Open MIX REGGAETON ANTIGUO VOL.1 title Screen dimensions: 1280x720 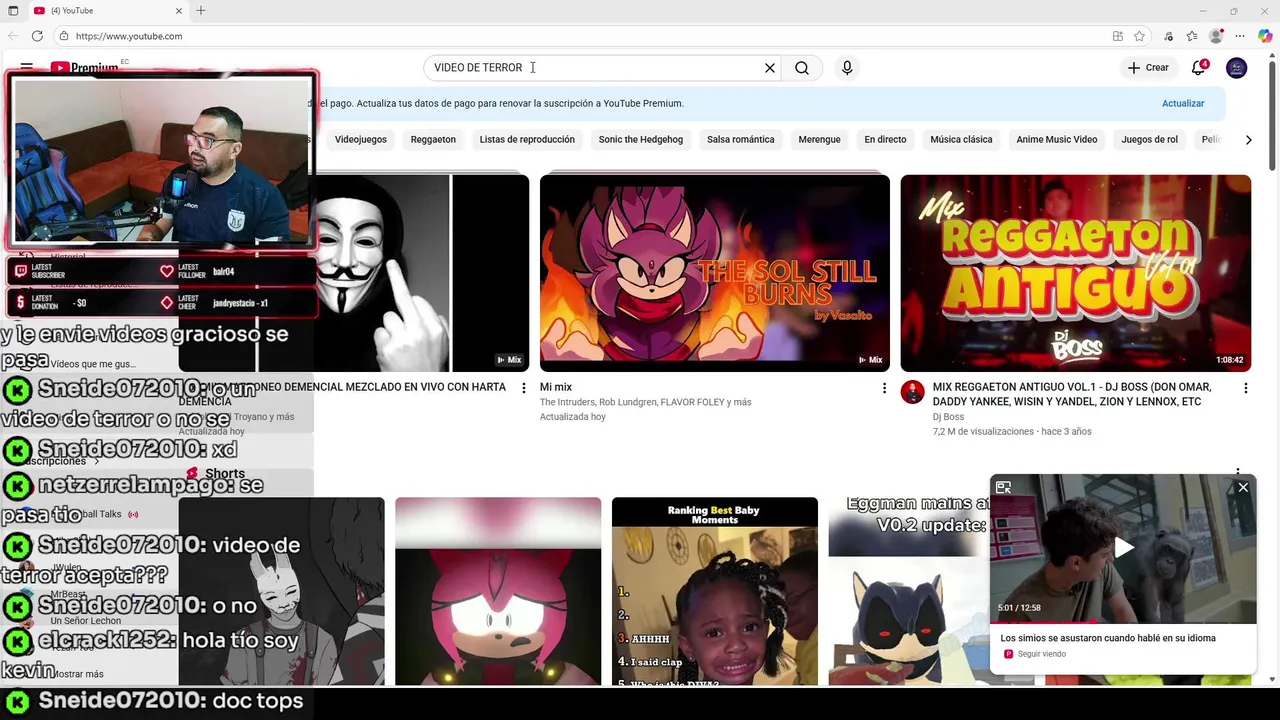(1072, 394)
